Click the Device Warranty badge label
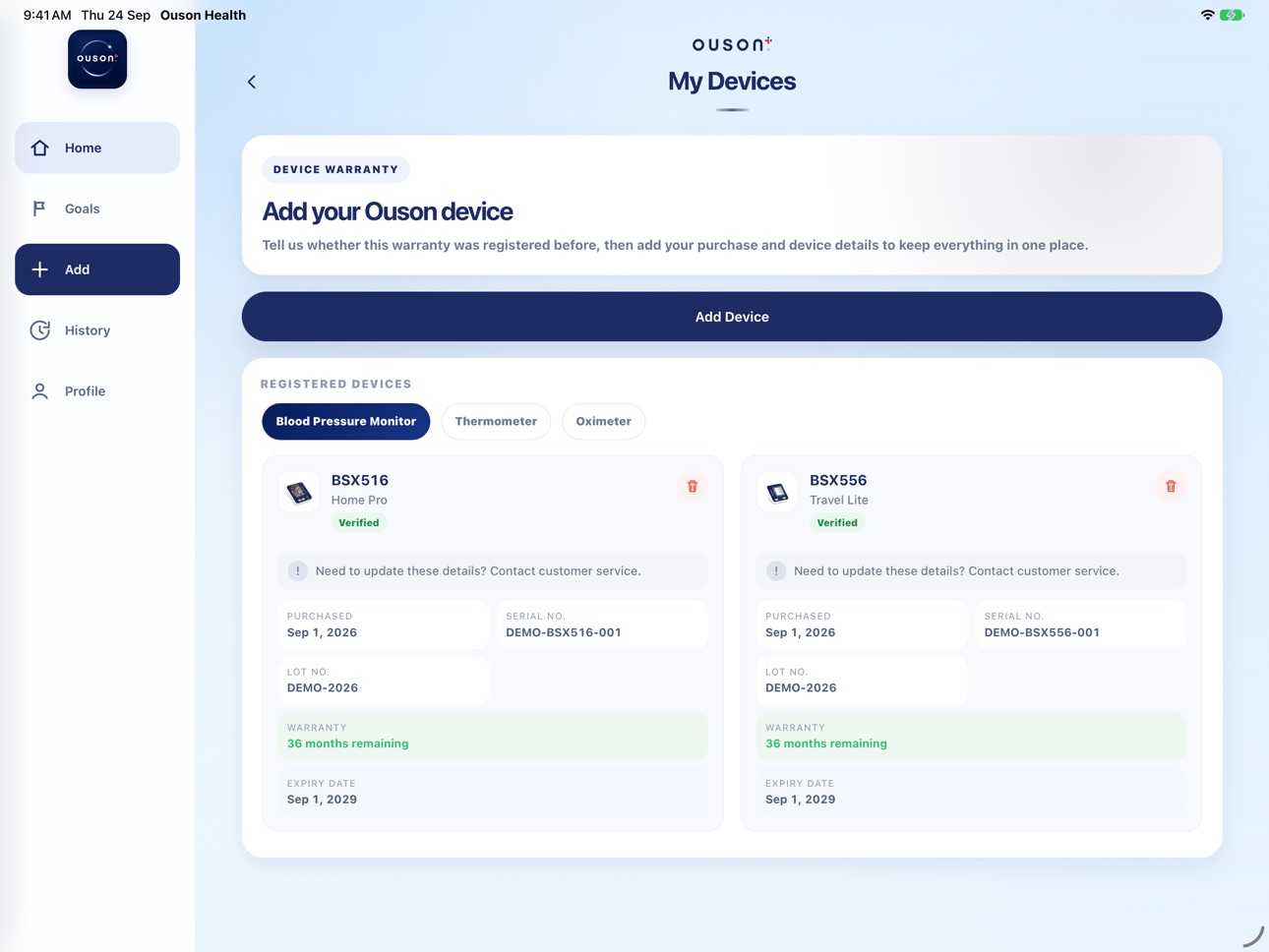Image resolution: width=1269 pixels, height=952 pixels. click(x=335, y=169)
